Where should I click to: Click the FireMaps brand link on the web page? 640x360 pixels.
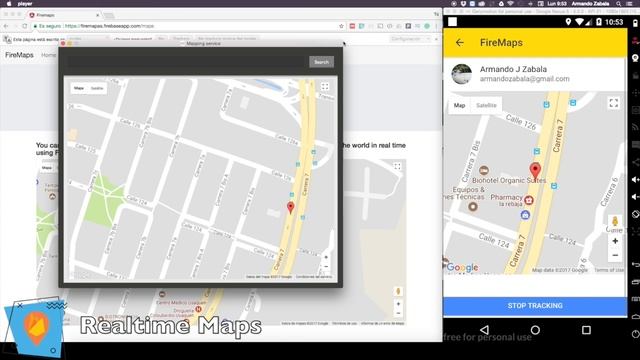coord(19,55)
